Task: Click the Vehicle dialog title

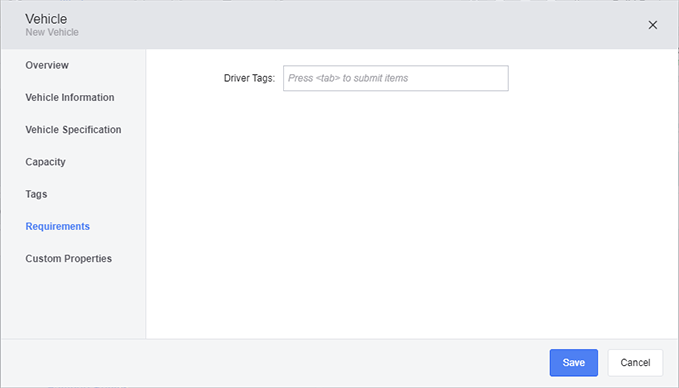Action: pyautogui.click(x=46, y=19)
